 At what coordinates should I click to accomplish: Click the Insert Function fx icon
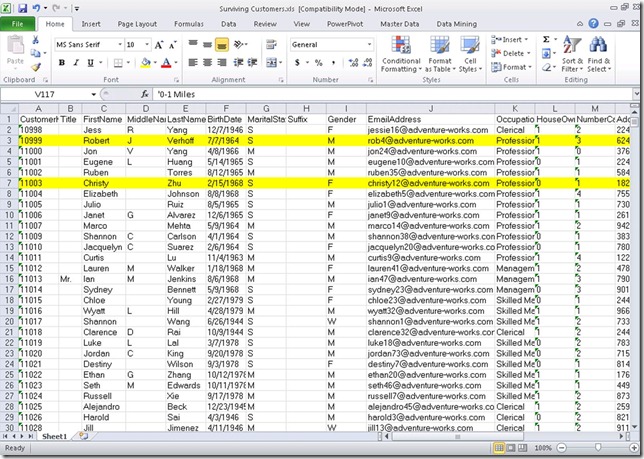[145, 94]
